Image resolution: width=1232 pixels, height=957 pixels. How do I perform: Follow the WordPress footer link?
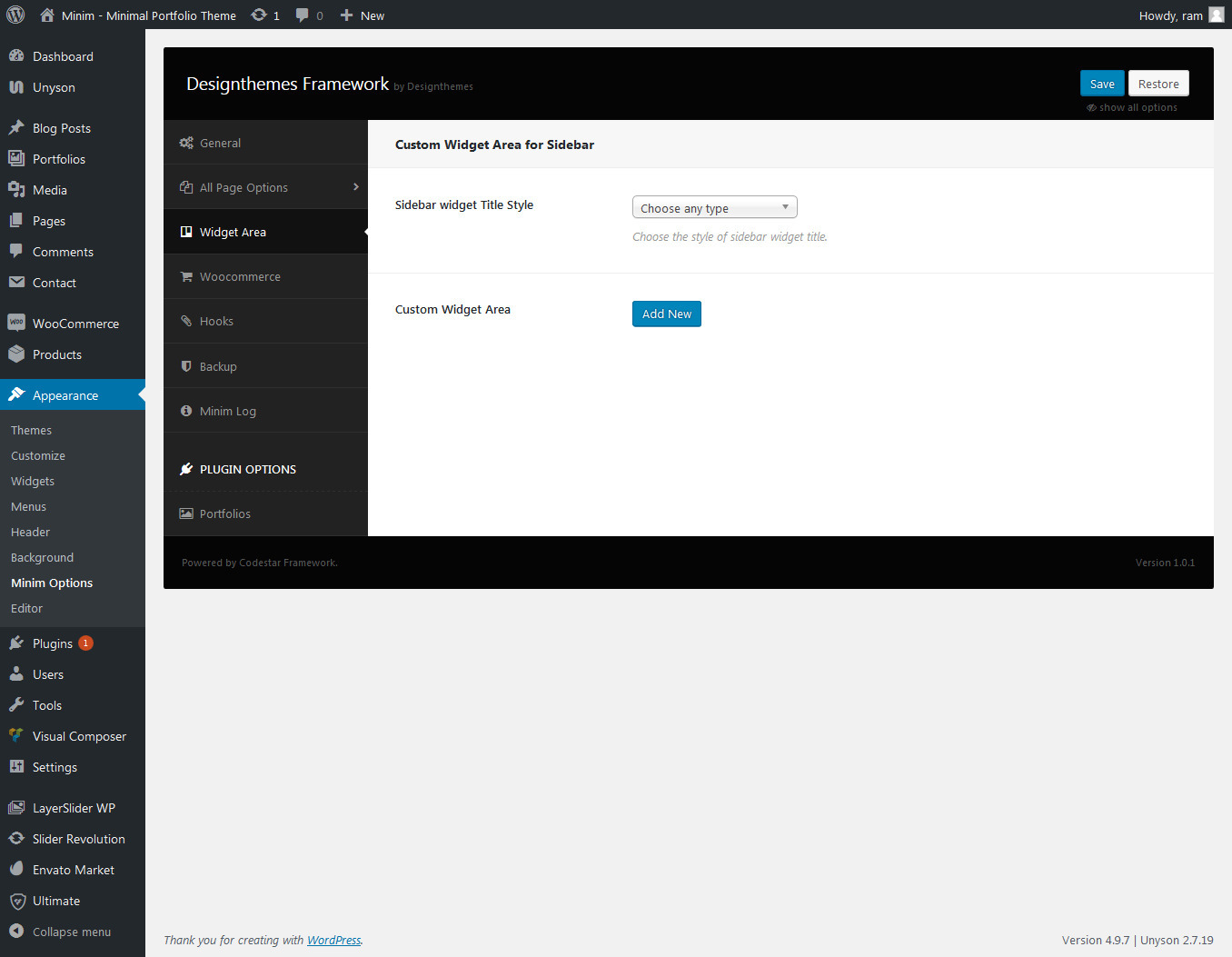pos(333,940)
